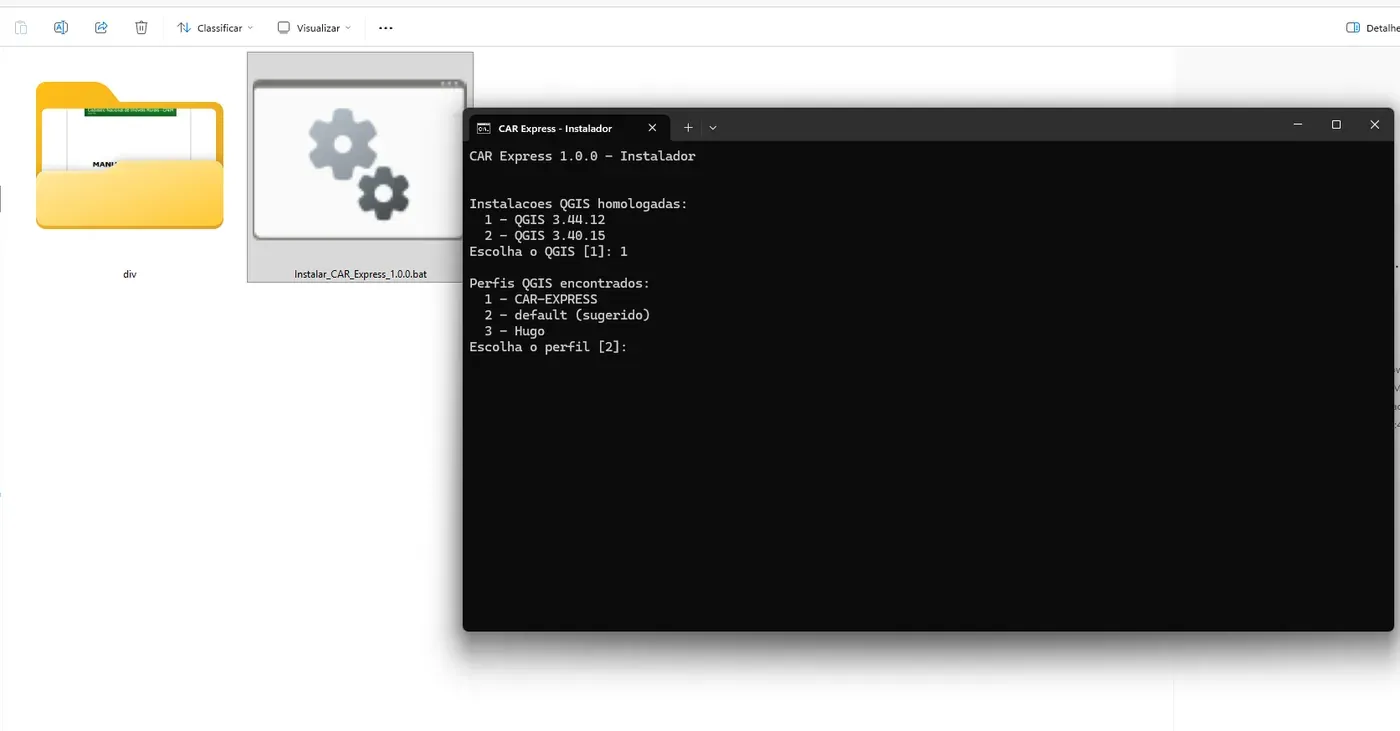The width and height of the screenshot is (1400, 731).
Task: Open the three-dots more options menu
Action: point(386,28)
